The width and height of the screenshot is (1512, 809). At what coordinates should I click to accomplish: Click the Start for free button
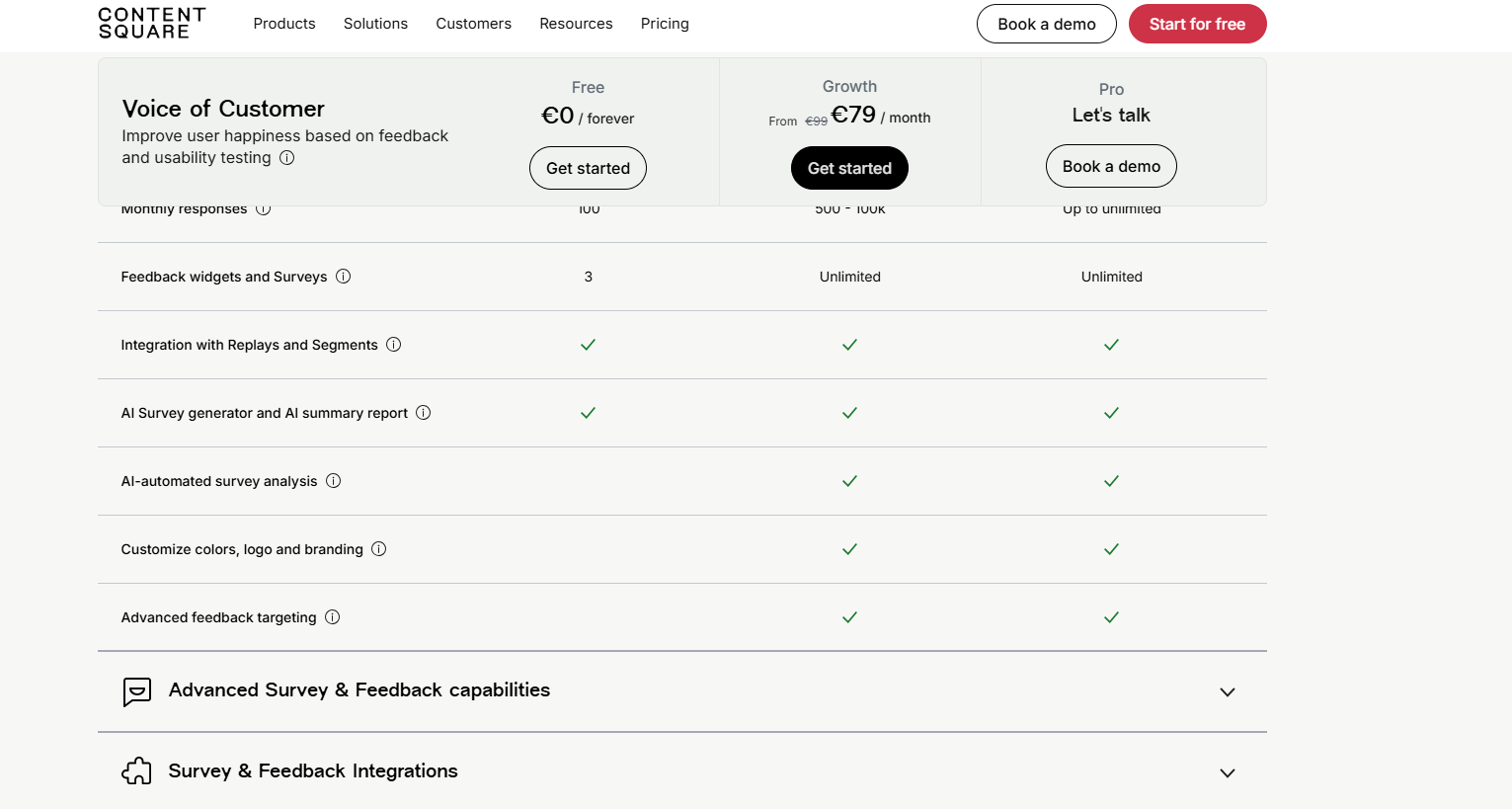click(x=1197, y=24)
